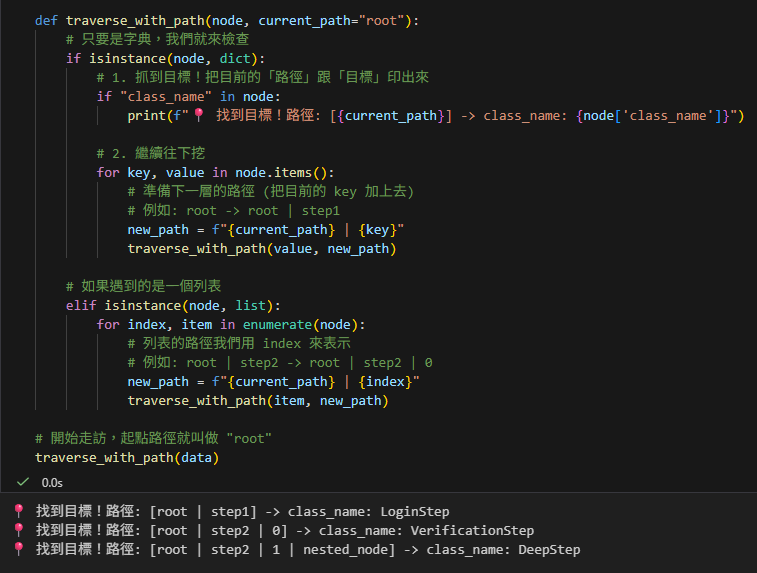Image resolution: width=757 pixels, height=573 pixels.
Task: Click the line "elif isinstance(node, list):"
Action: (x=173, y=306)
